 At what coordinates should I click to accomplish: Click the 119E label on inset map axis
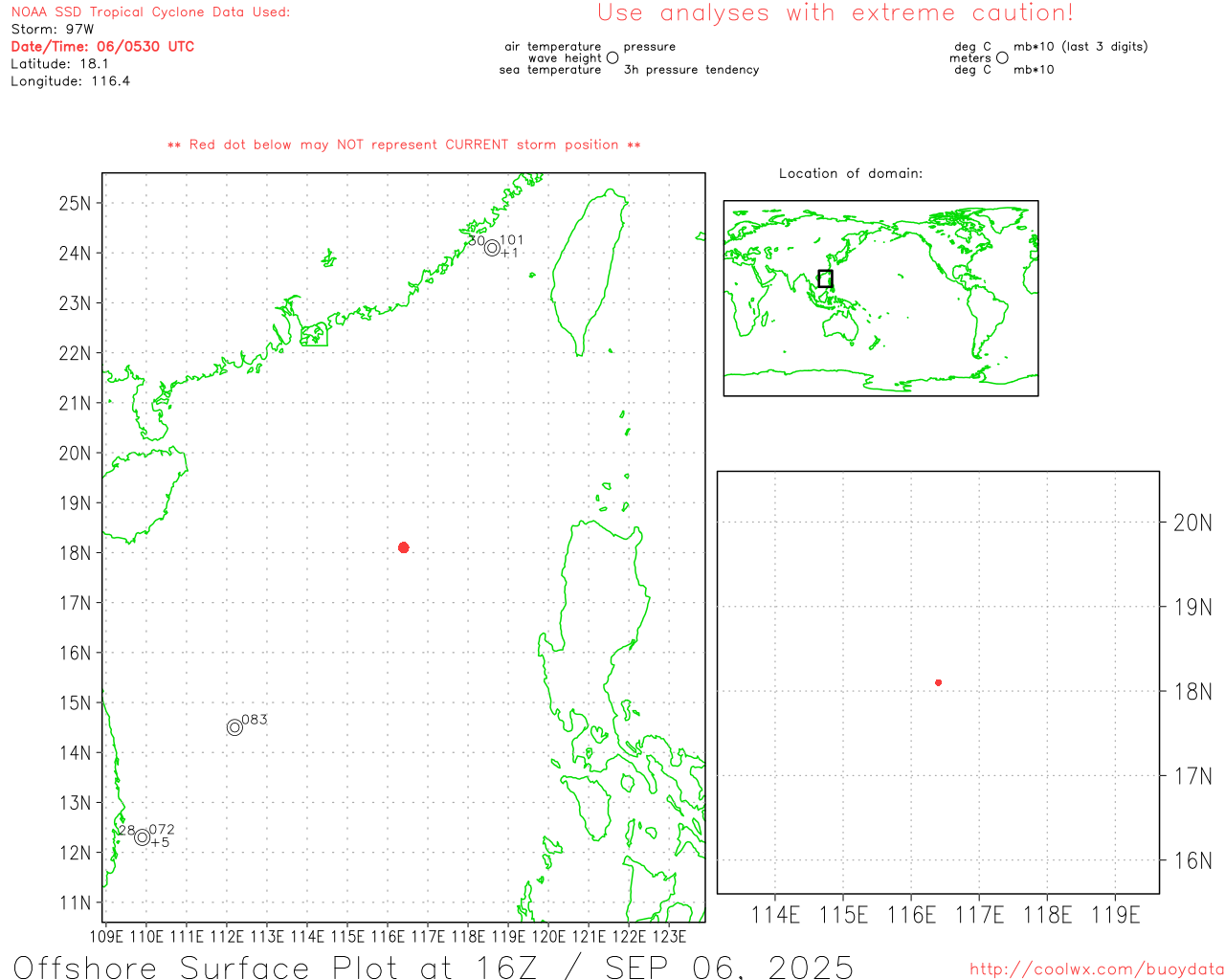point(1115,915)
